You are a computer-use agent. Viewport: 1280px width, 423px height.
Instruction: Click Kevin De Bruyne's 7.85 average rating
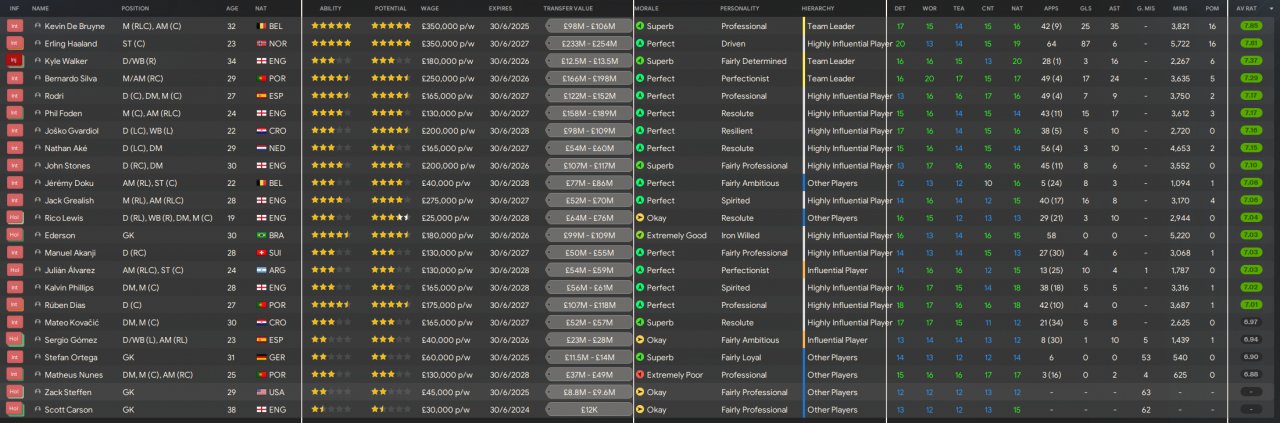pyautogui.click(x=1250, y=25)
